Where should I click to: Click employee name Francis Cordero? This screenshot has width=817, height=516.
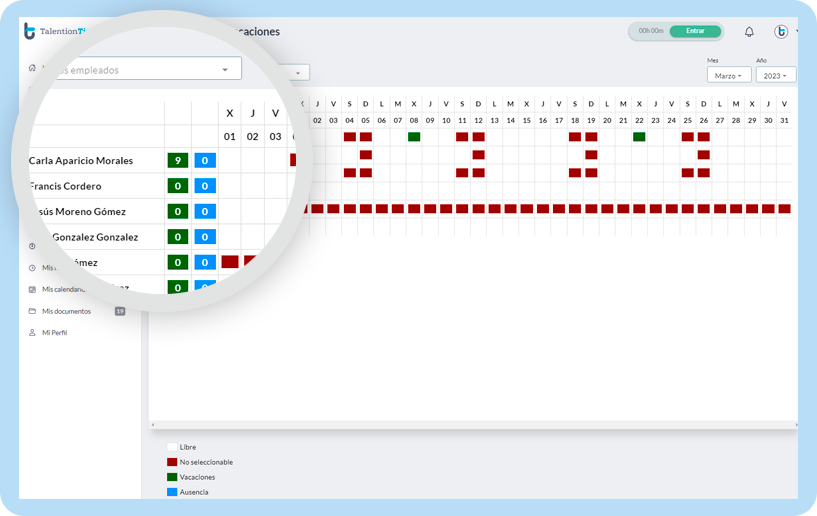point(65,186)
